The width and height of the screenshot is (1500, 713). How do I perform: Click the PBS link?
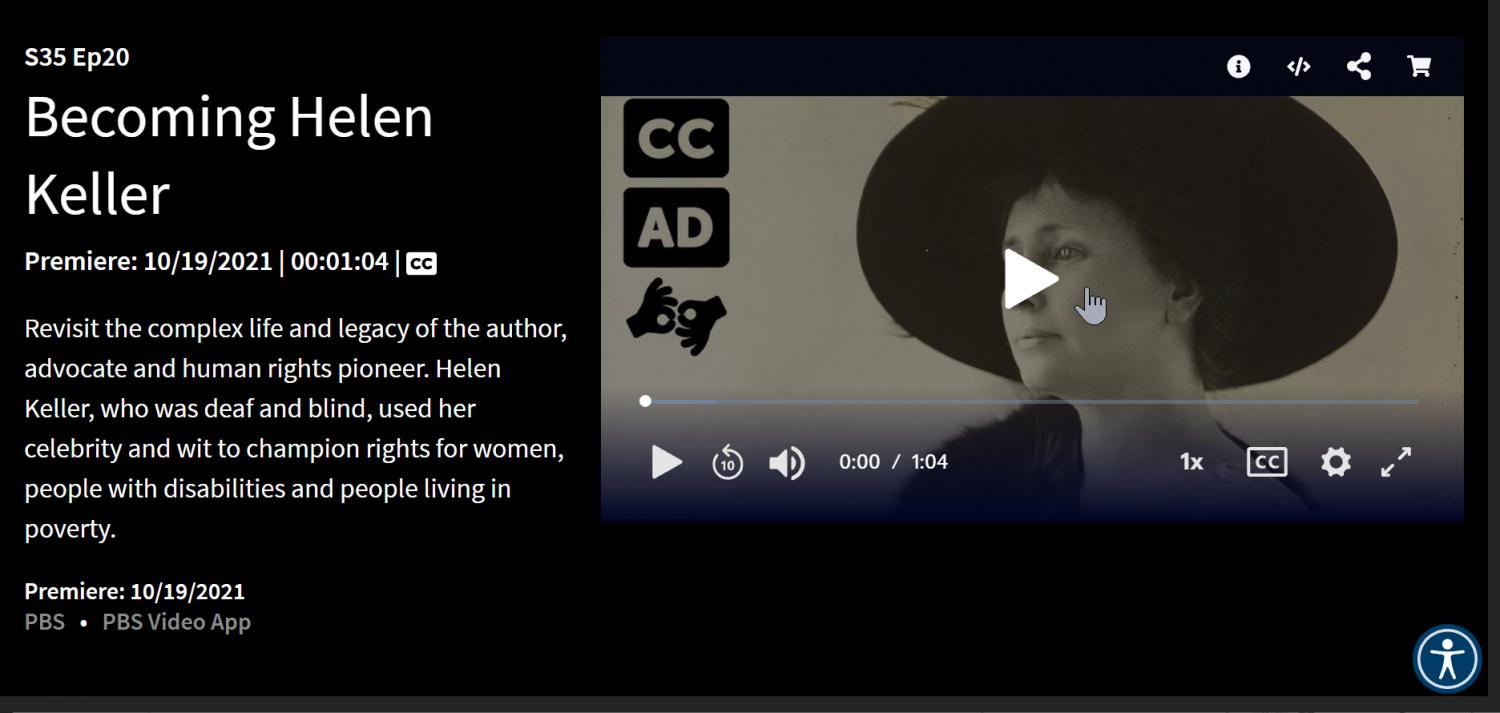pyautogui.click(x=44, y=622)
